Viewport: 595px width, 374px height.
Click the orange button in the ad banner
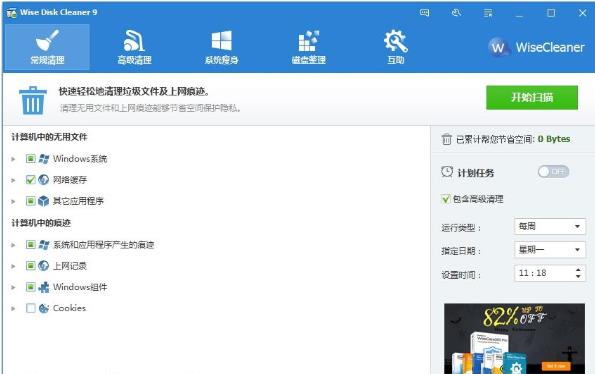556,366
